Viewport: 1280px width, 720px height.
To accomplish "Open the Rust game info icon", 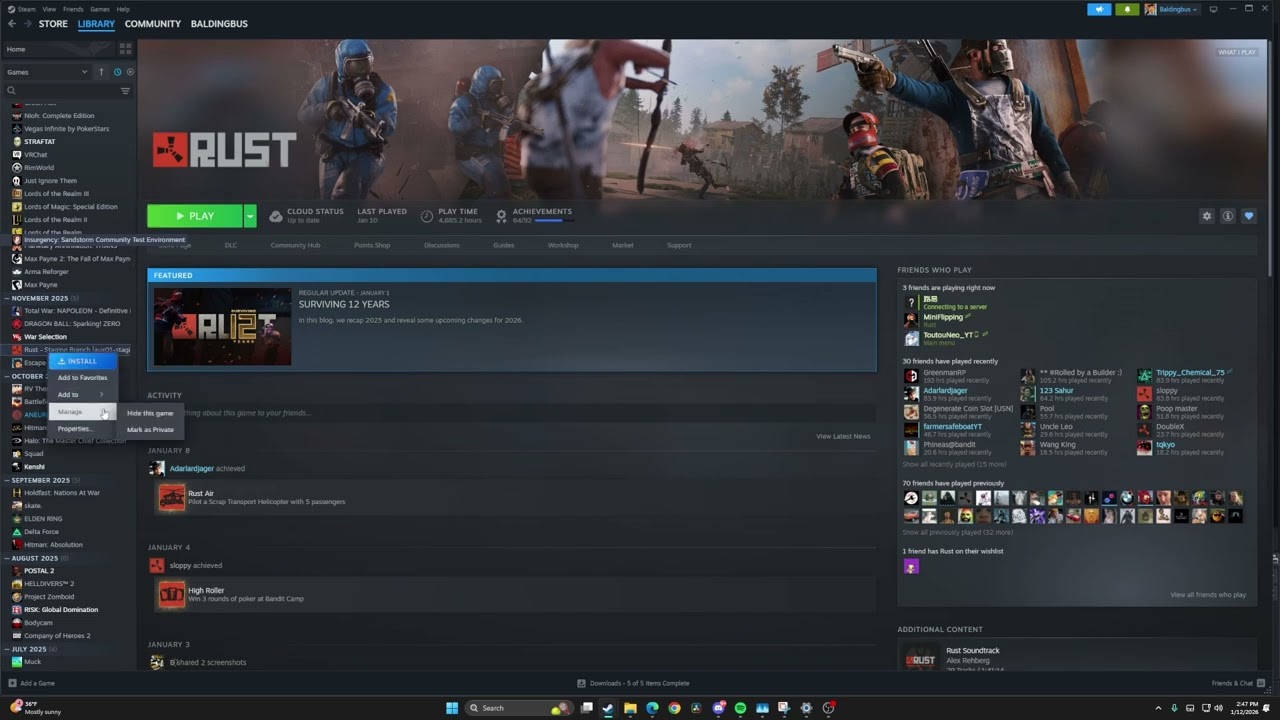I will [1228, 216].
